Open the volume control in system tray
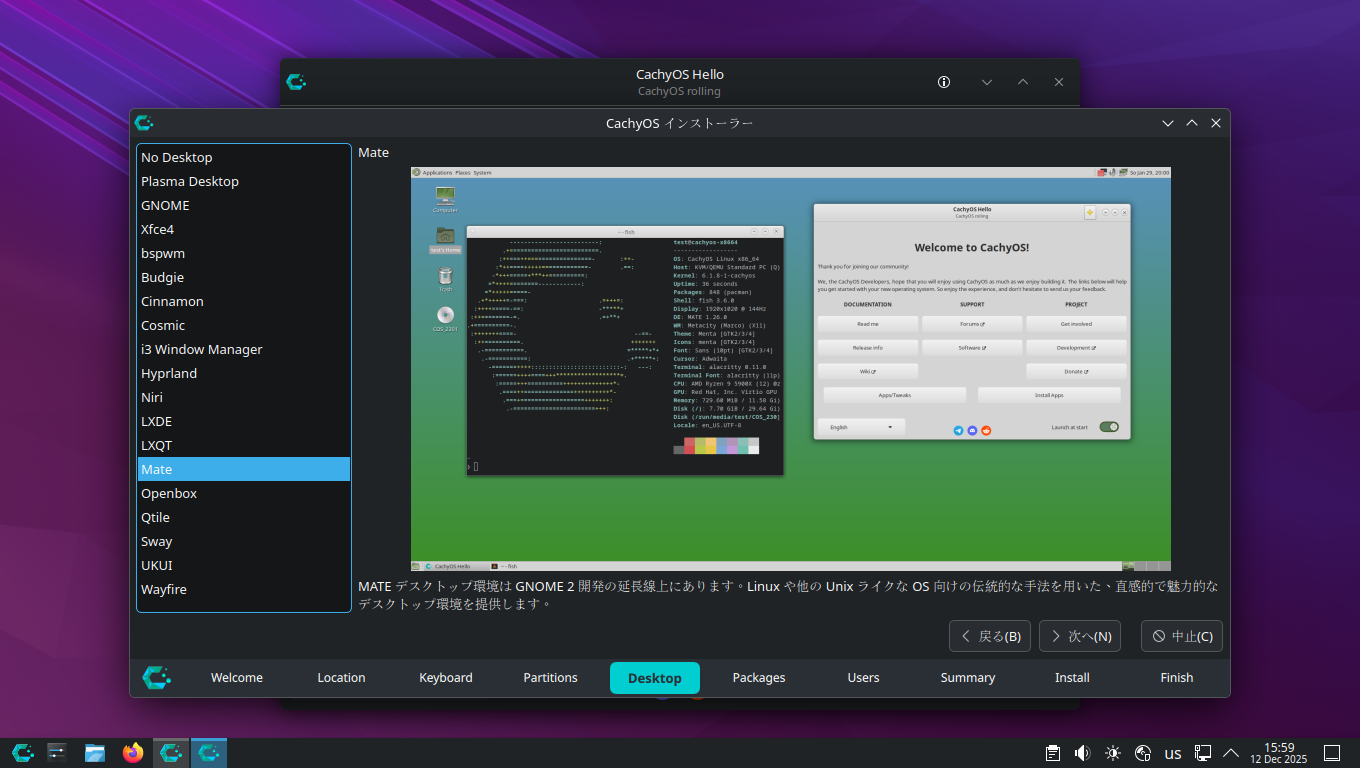The height and width of the screenshot is (768, 1360). (1082, 753)
